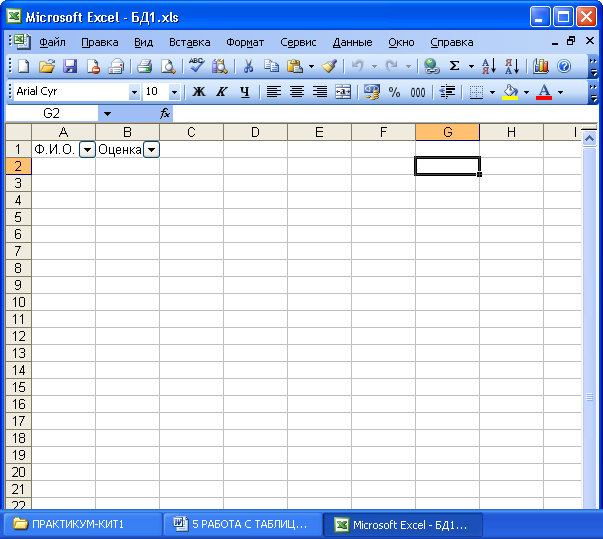Click the vertical scrollbar up arrow

click(589, 138)
